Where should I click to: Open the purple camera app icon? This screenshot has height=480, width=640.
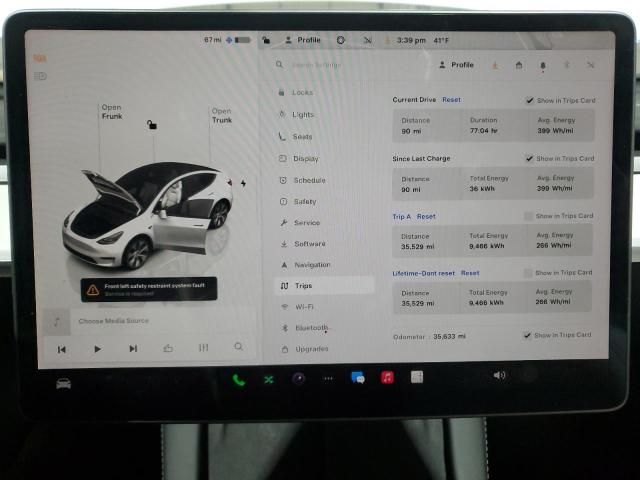[x=299, y=379]
